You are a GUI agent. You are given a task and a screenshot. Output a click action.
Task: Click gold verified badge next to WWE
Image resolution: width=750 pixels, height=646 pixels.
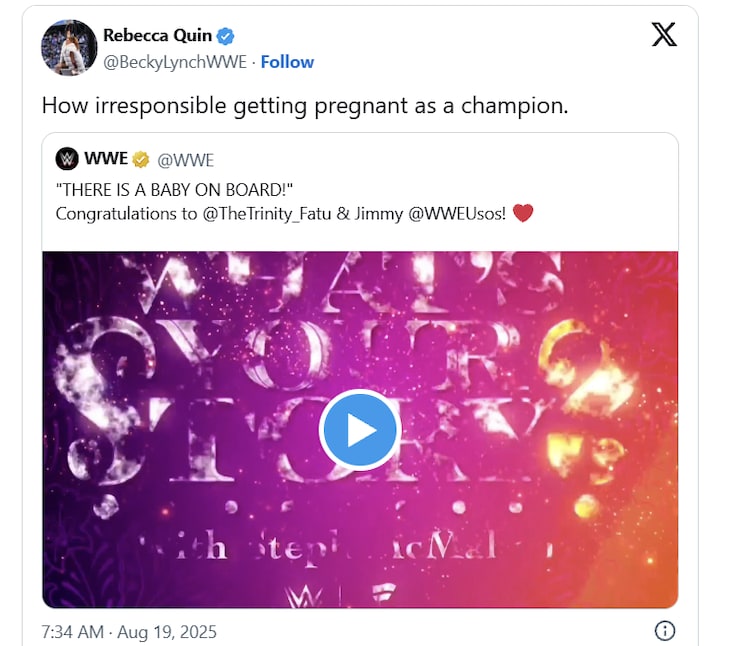142,160
